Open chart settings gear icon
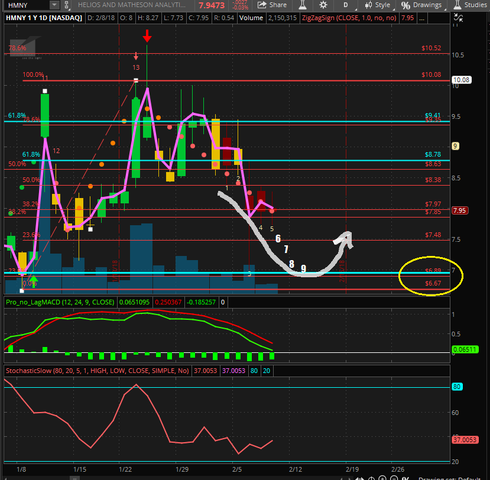 point(323,5)
